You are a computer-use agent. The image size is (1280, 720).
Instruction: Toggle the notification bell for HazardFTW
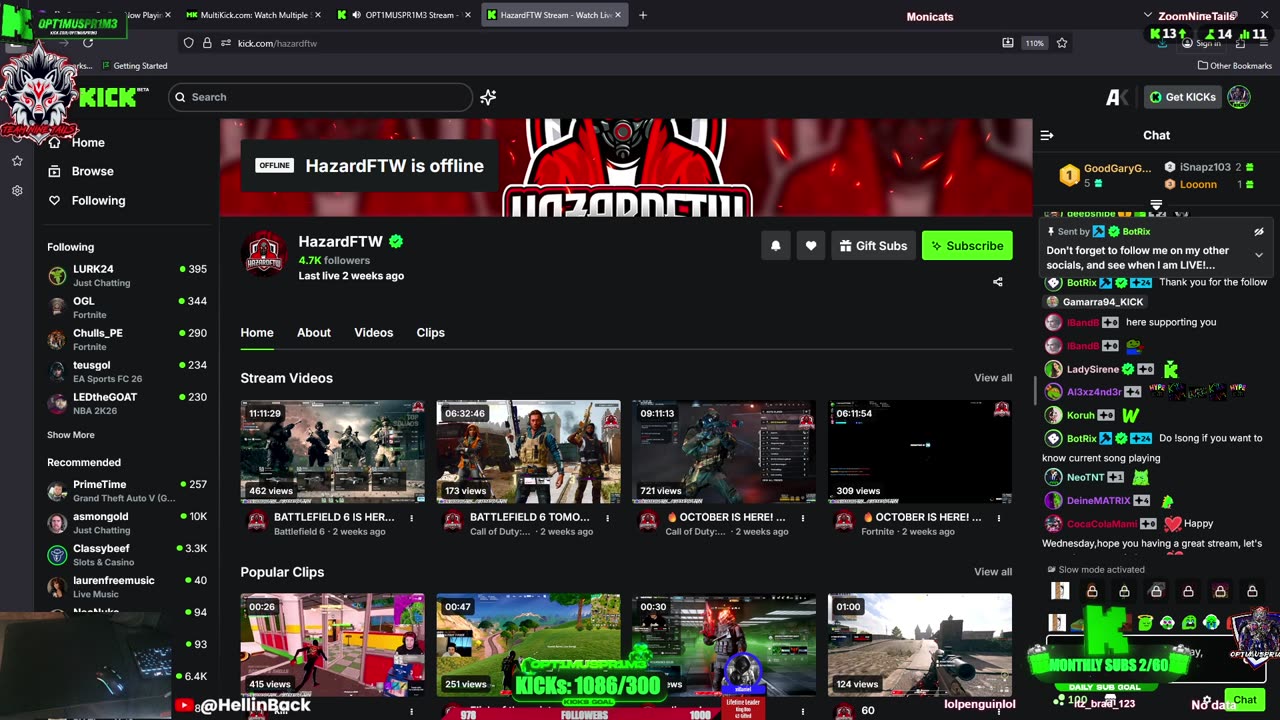775,246
